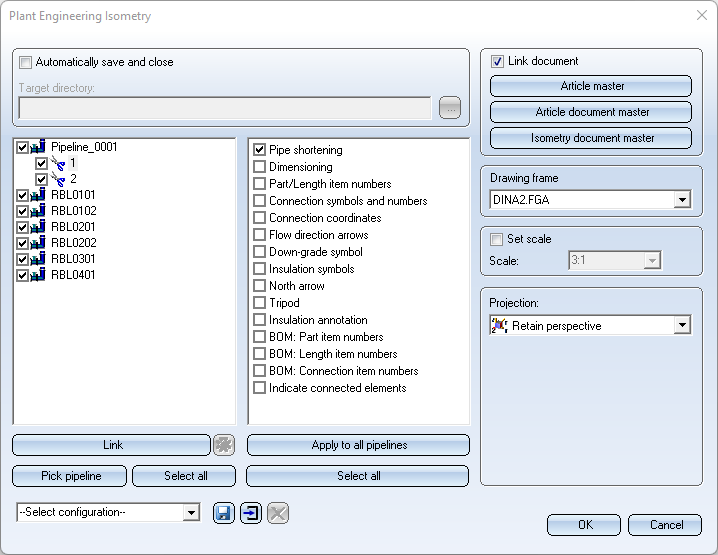This screenshot has width=718, height=555.
Task: Click the isometry icon of item 1
Action: pyautogui.click(x=57, y=163)
